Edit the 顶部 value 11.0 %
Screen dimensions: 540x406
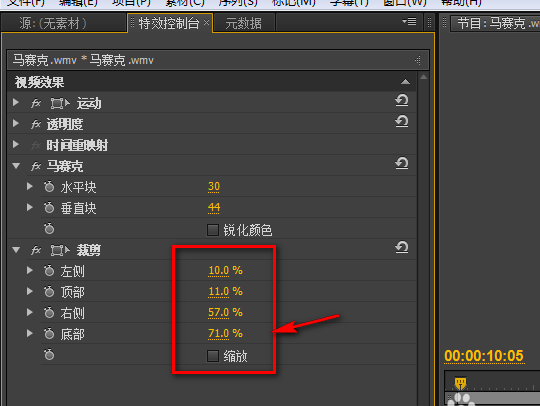click(x=225, y=292)
